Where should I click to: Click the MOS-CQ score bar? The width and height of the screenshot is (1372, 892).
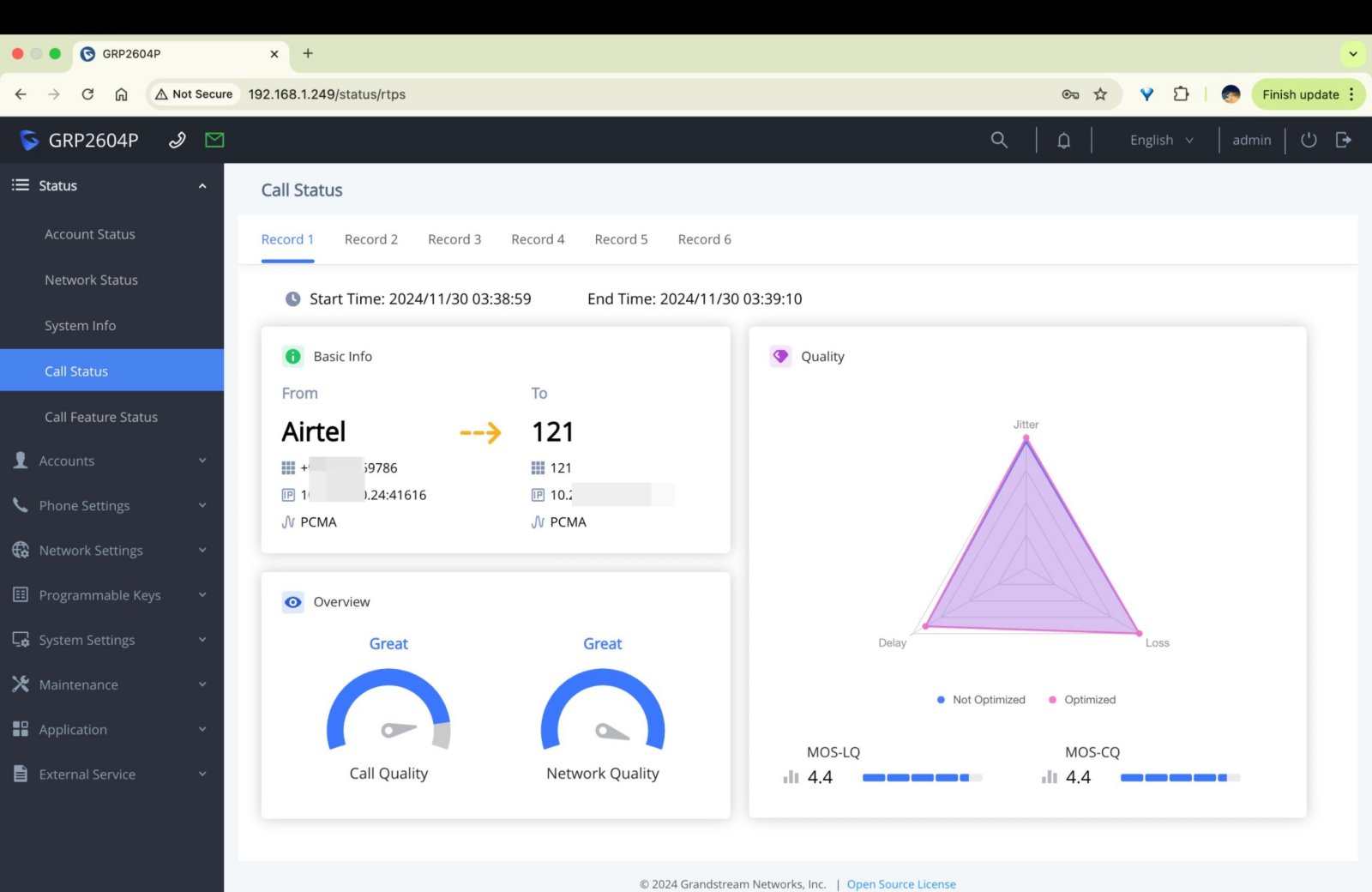pos(1180,778)
